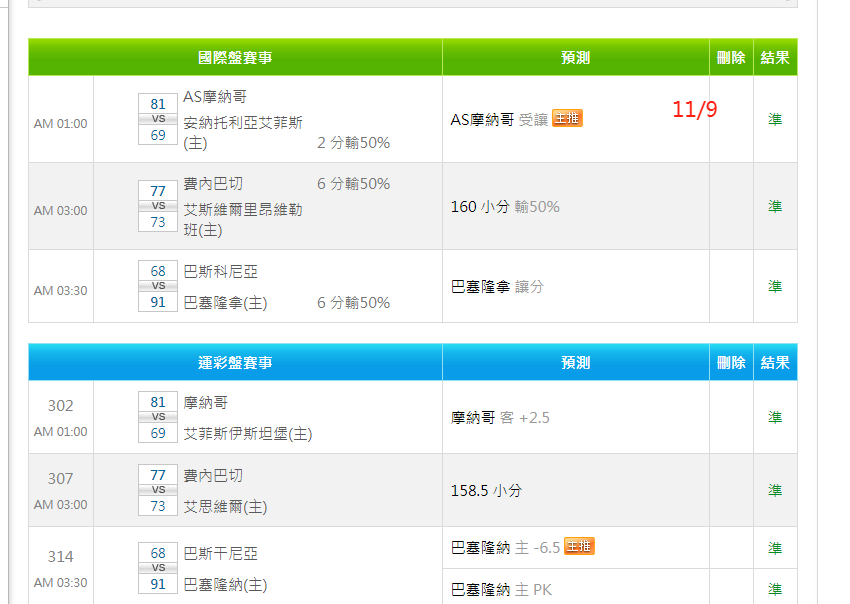Screen dimensions: 850x604
Task: Click the 2 分輸50% text
Action: pos(353,143)
